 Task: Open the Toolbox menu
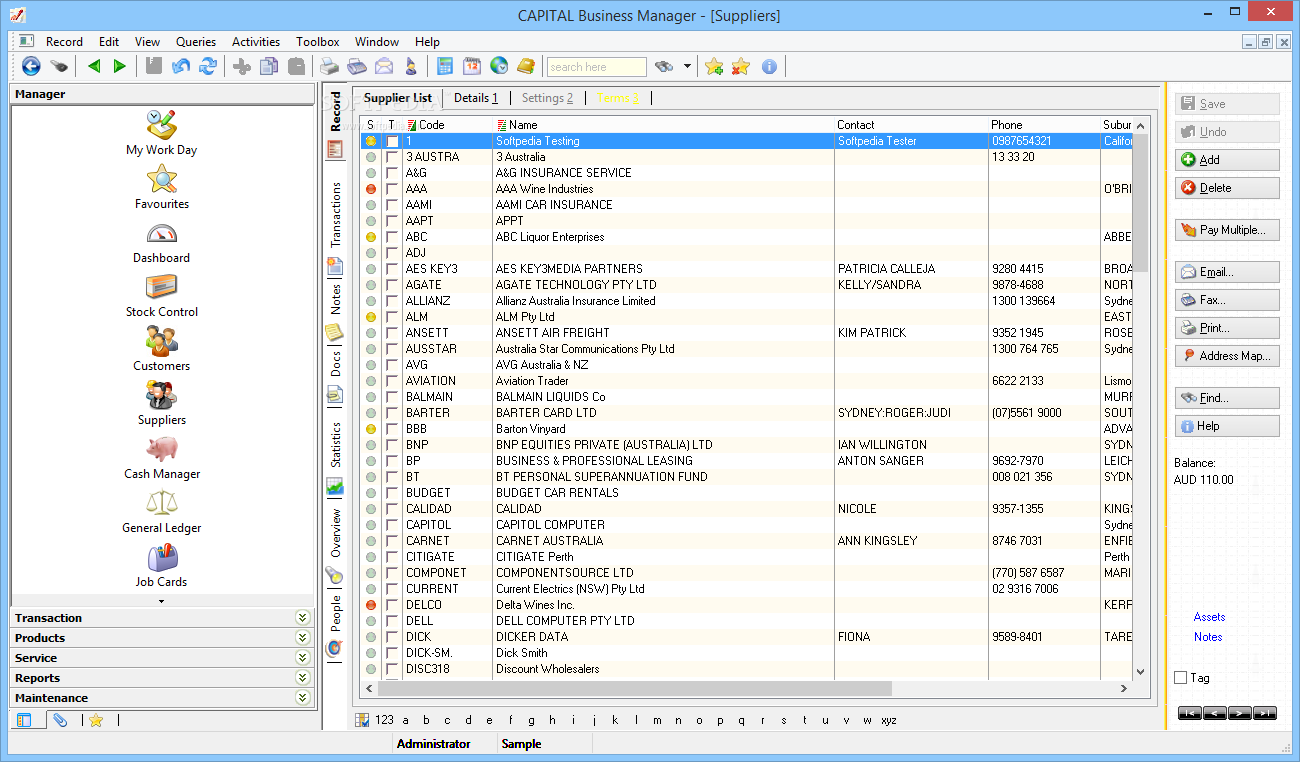(318, 42)
